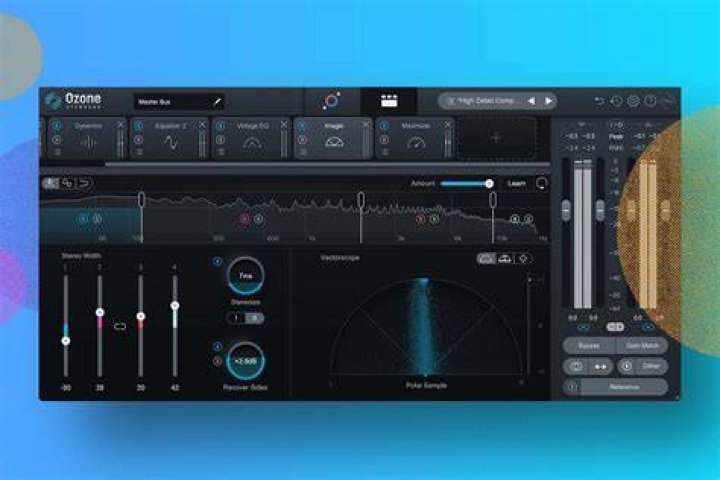Screen dimensions: 720x480
Task: Click the first crossover handle near 100 Hz
Action: (141, 200)
